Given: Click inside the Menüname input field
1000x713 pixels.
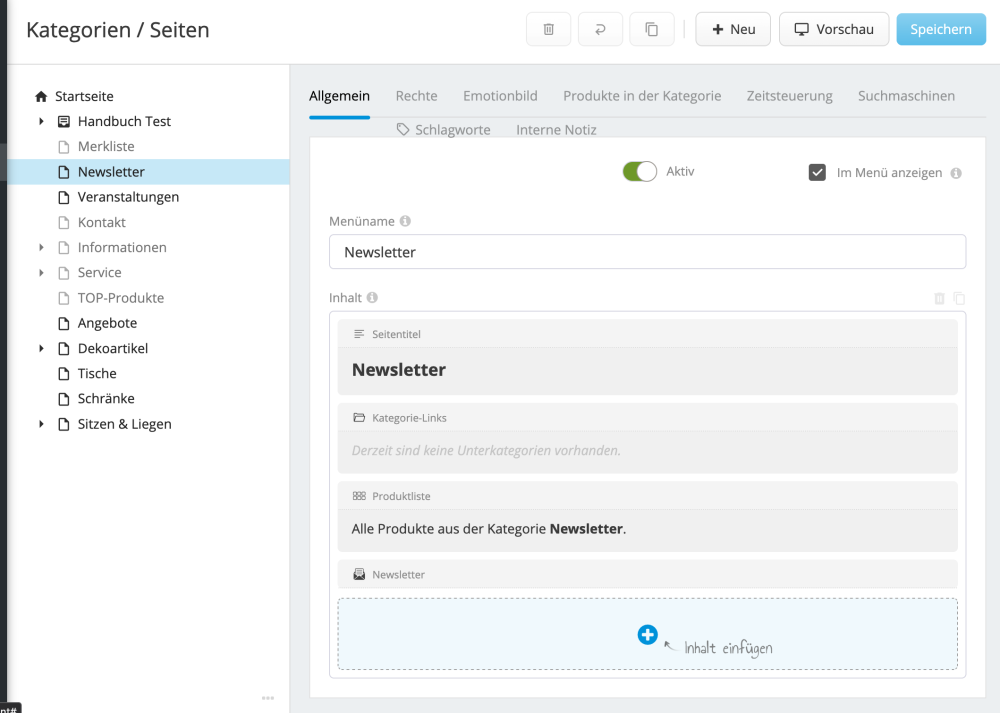Looking at the screenshot, I should click(647, 251).
